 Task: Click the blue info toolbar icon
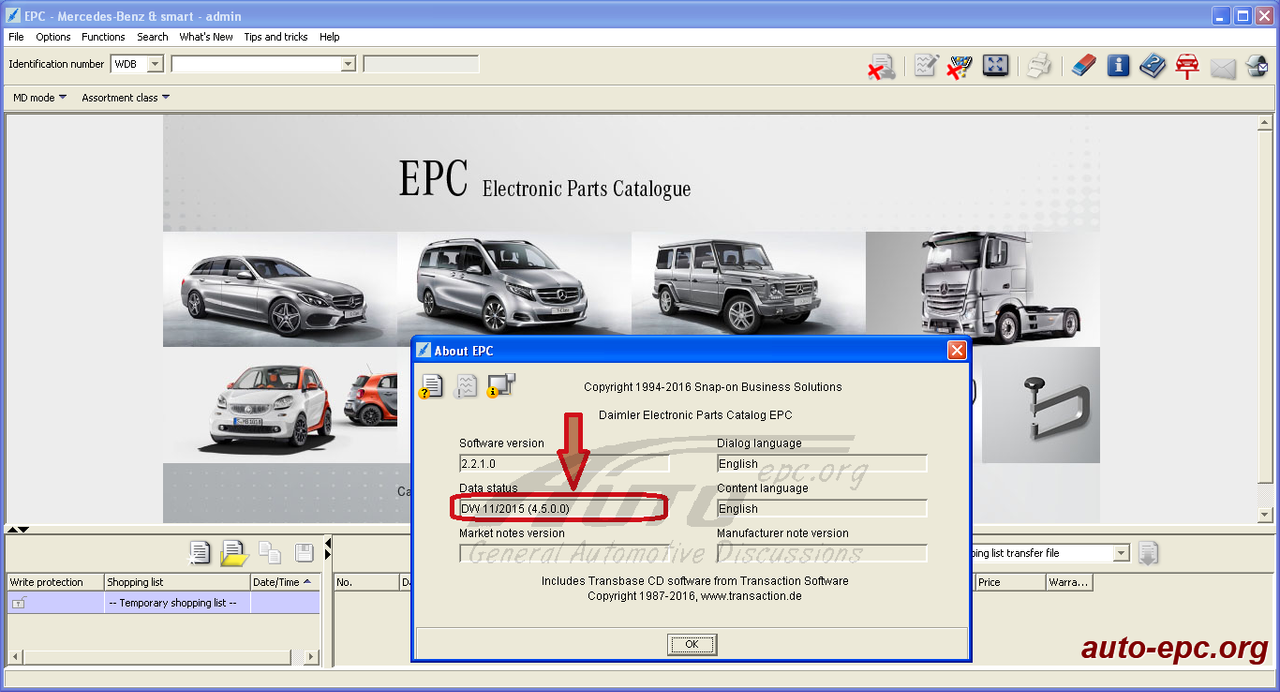tap(1118, 66)
